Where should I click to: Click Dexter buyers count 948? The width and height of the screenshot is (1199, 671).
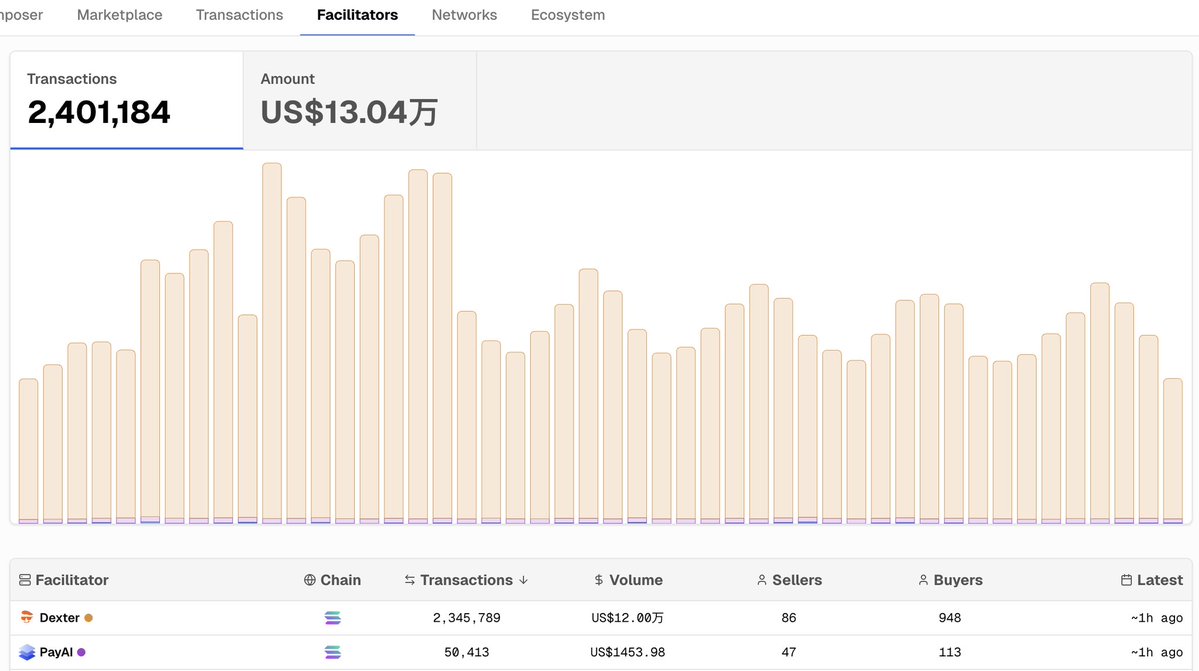coord(950,618)
